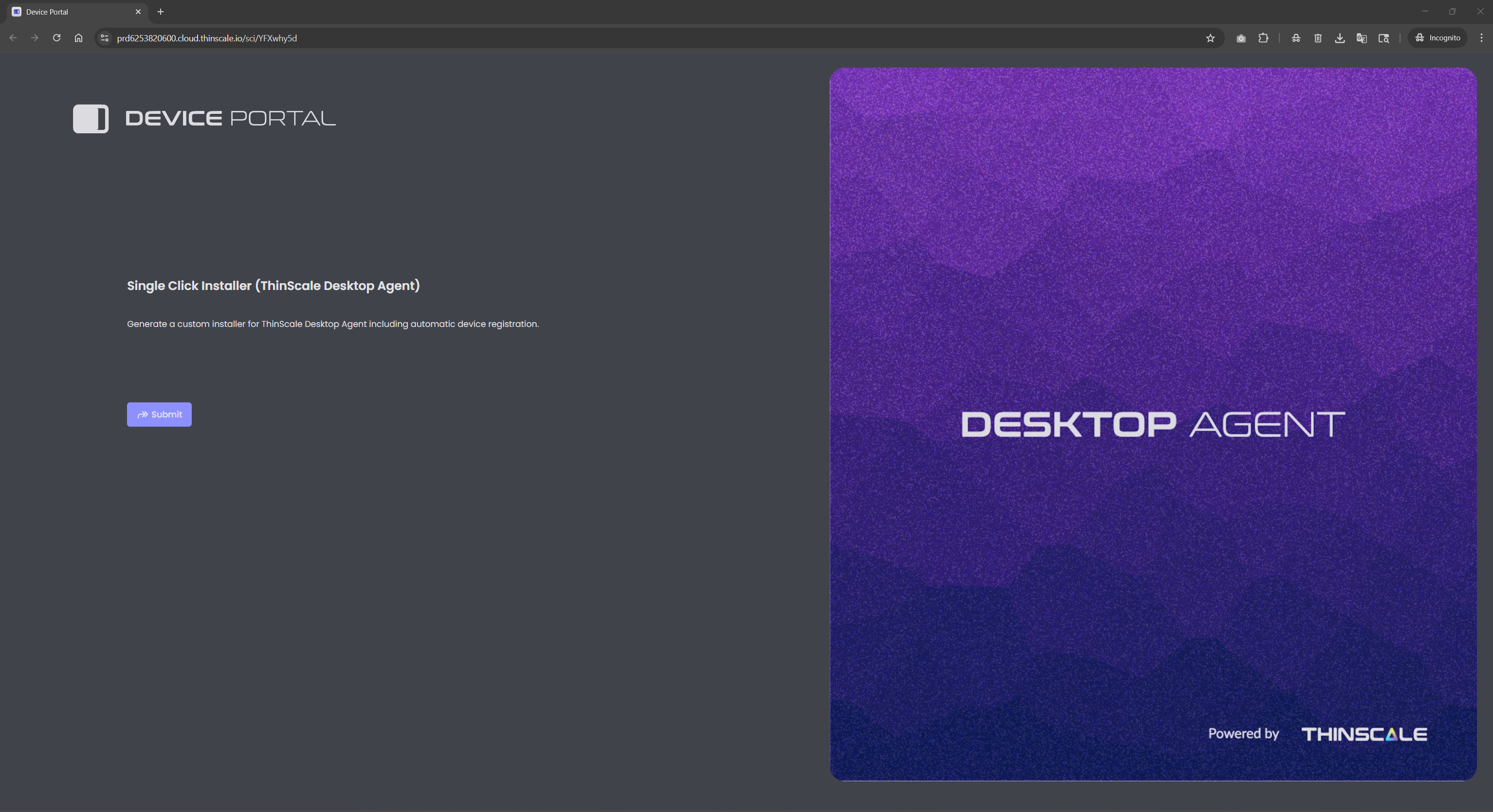Click the Submit button
Image resolution: width=1493 pixels, height=812 pixels.
pos(159,415)
